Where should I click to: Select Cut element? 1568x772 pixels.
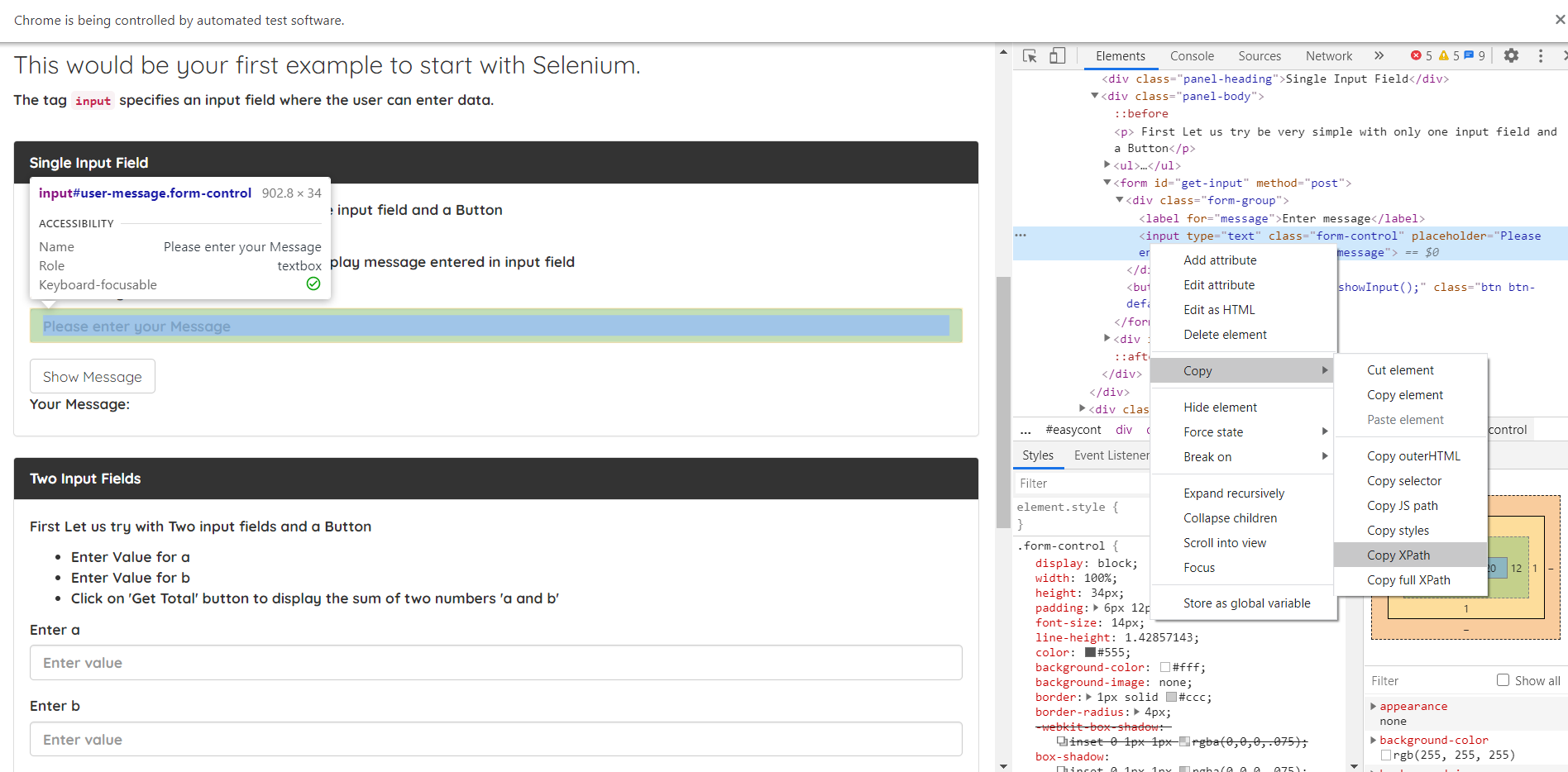tap(1411, 369)
